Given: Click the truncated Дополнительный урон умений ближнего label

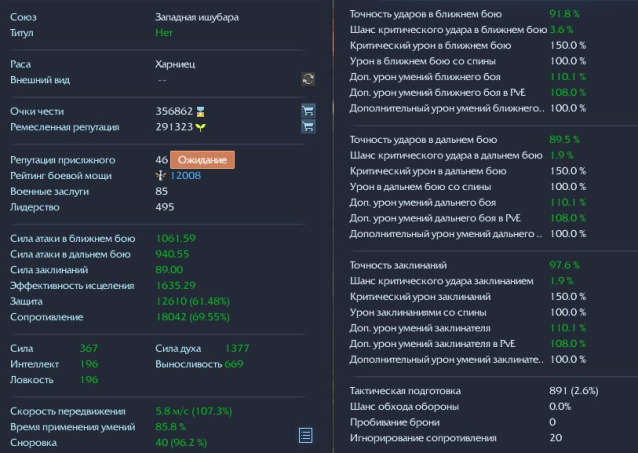Looking at the screenshot, I should click(444, 107).
